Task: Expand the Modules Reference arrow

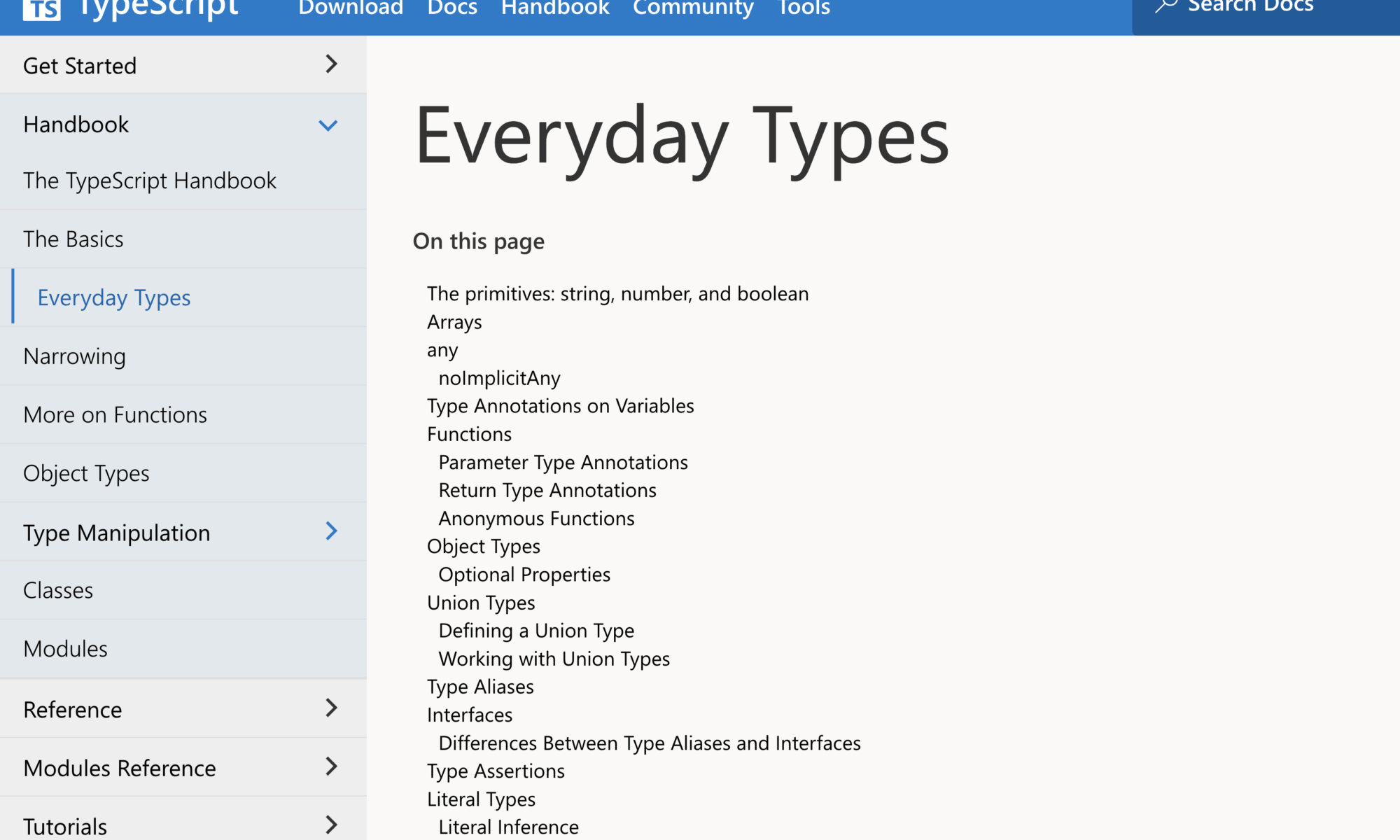Action: [x=331, y=766]
